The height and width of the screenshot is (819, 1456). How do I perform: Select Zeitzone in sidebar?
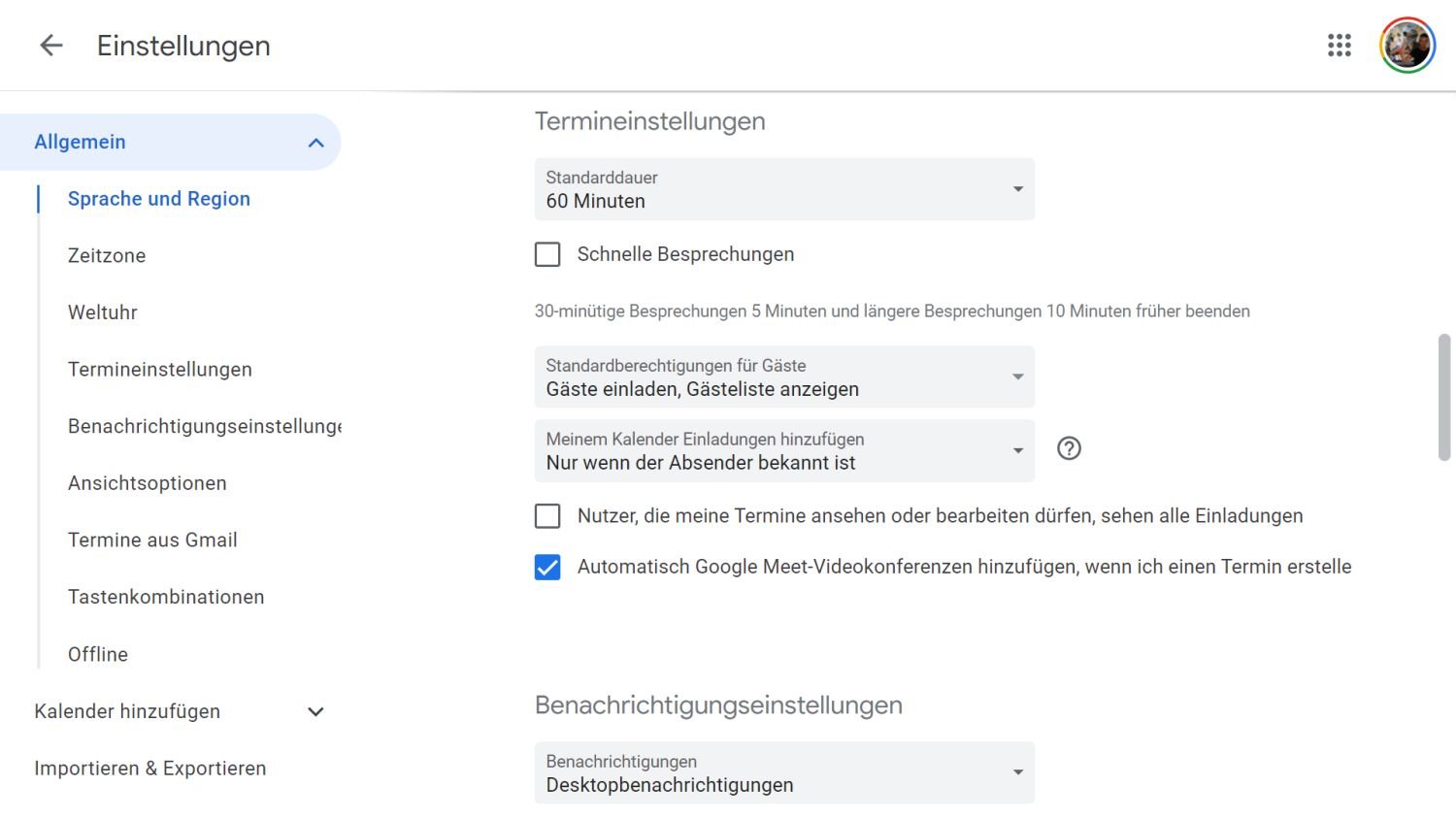point(107,256)
